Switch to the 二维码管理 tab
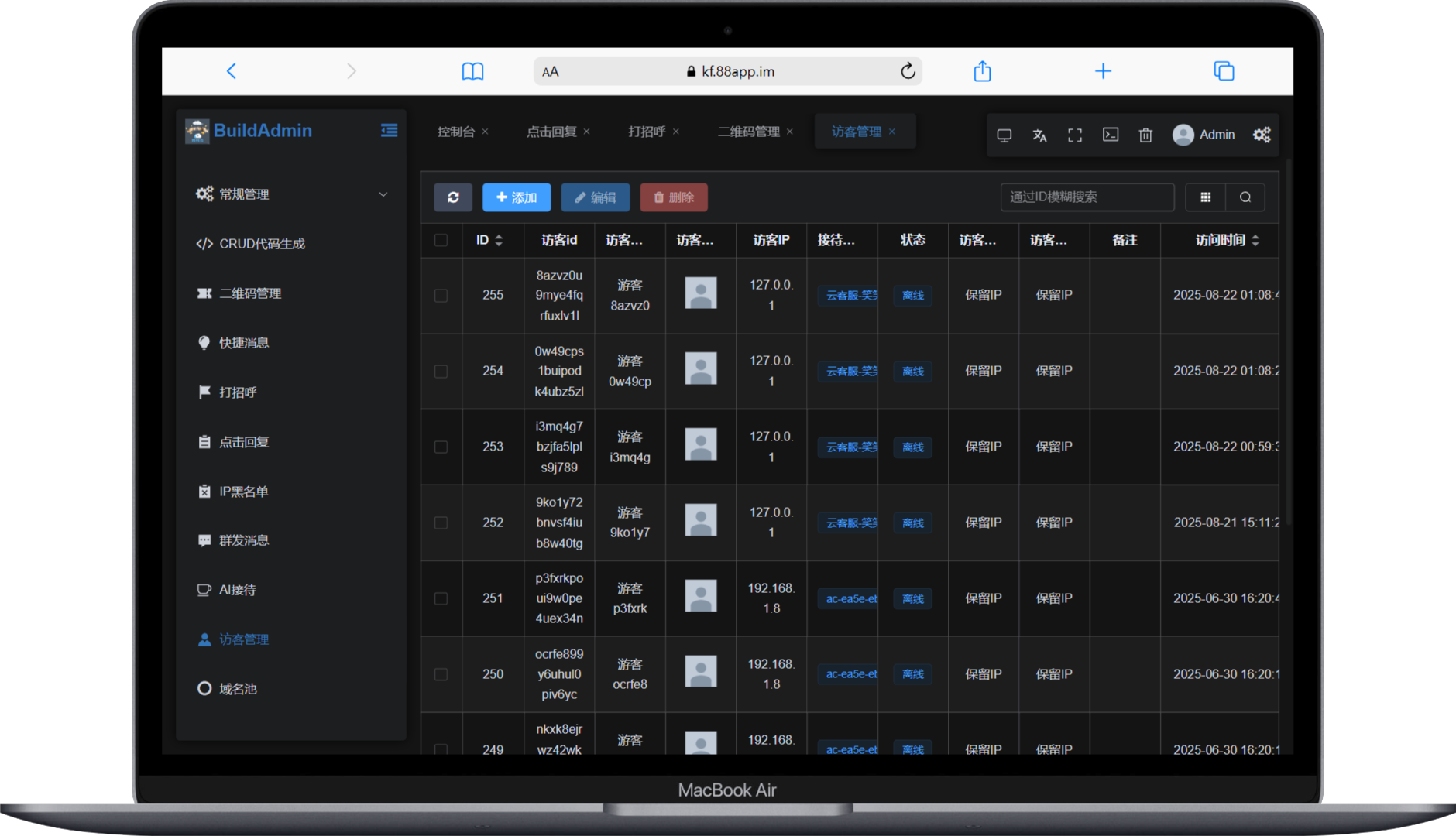This screenshot has width=1456, height=836. coord(748,132)
